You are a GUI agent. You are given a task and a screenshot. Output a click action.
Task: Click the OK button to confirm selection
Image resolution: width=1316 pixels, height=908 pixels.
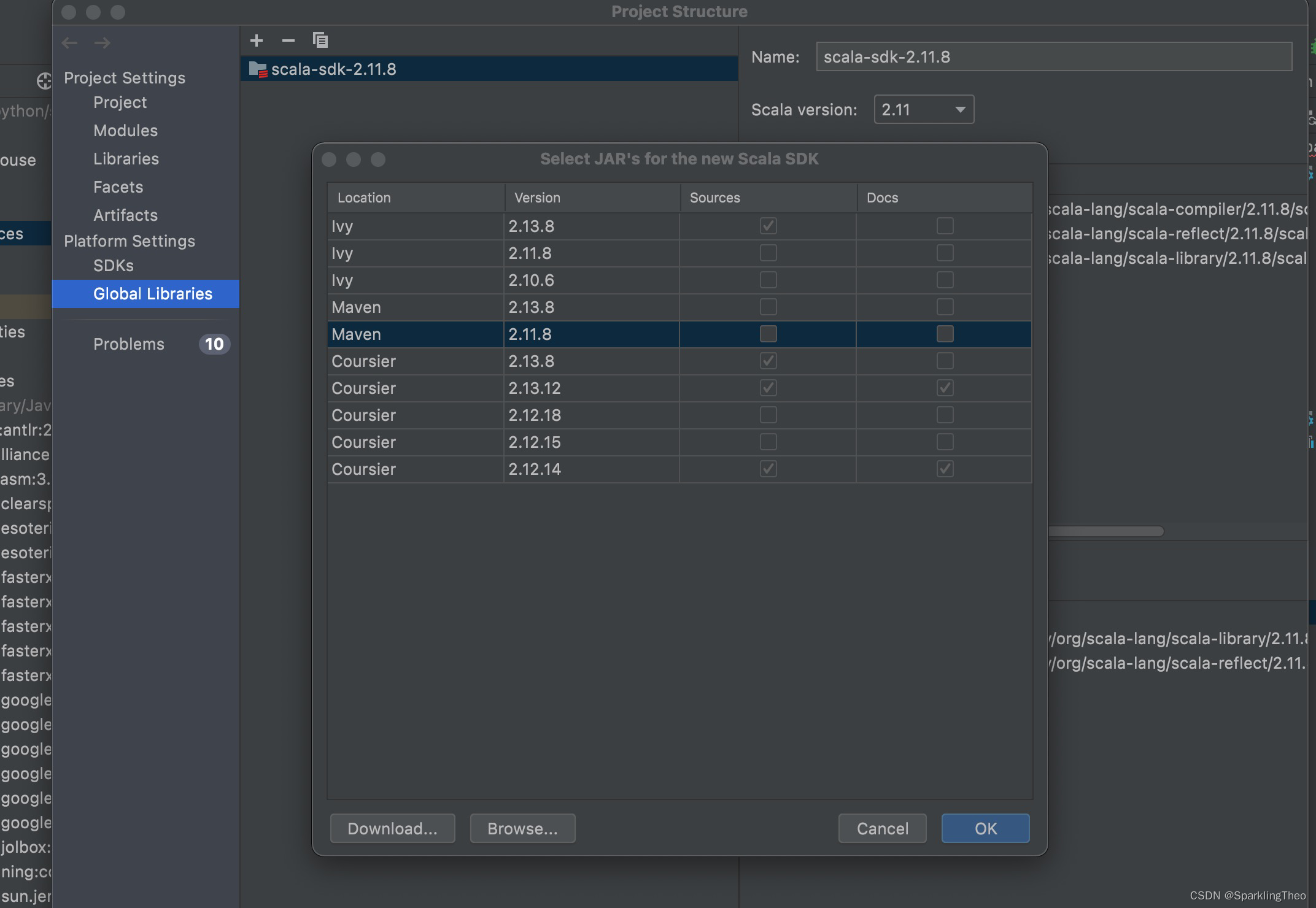[985, 828]
